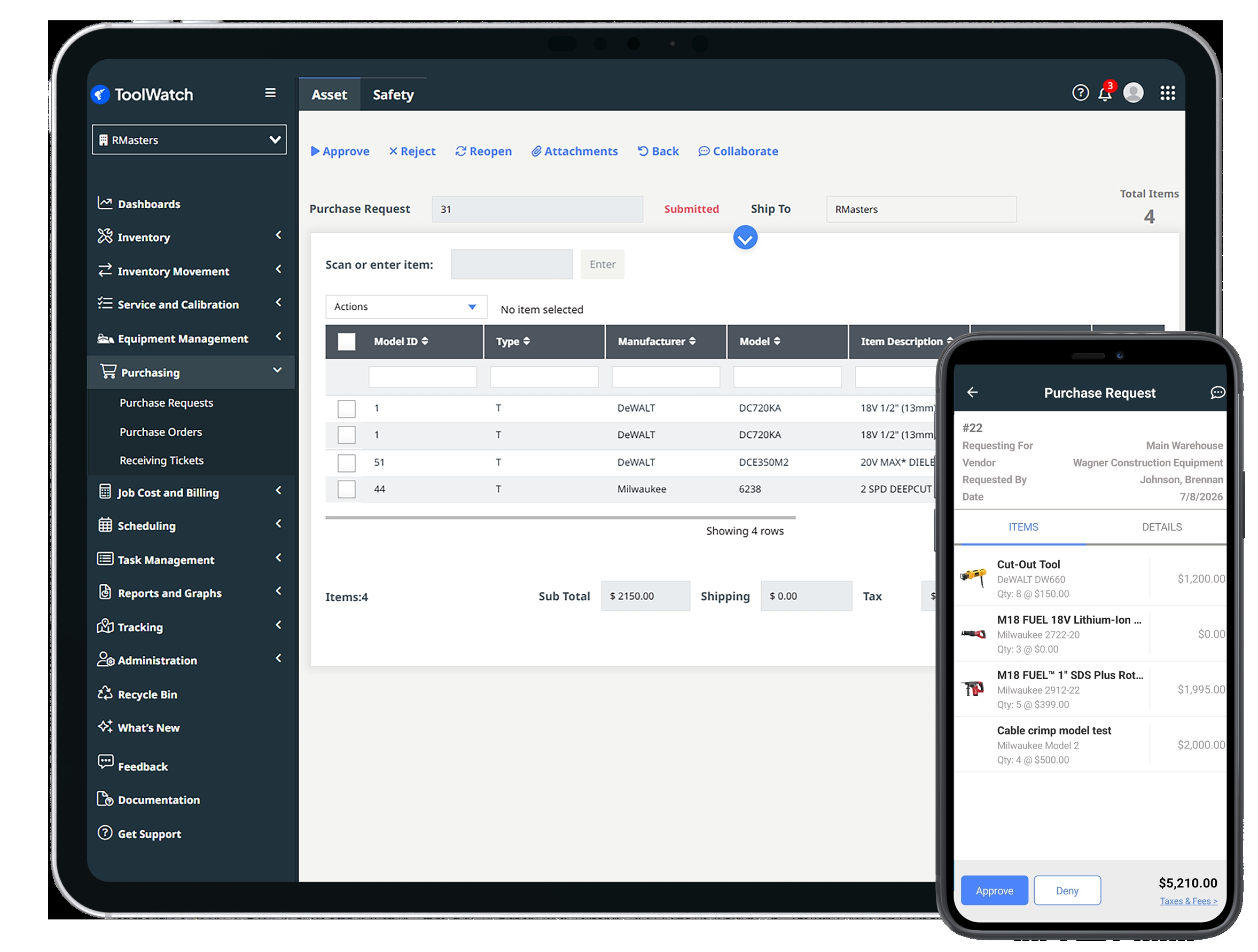Open Documentation in sidebar

click(x=149, y=799)
